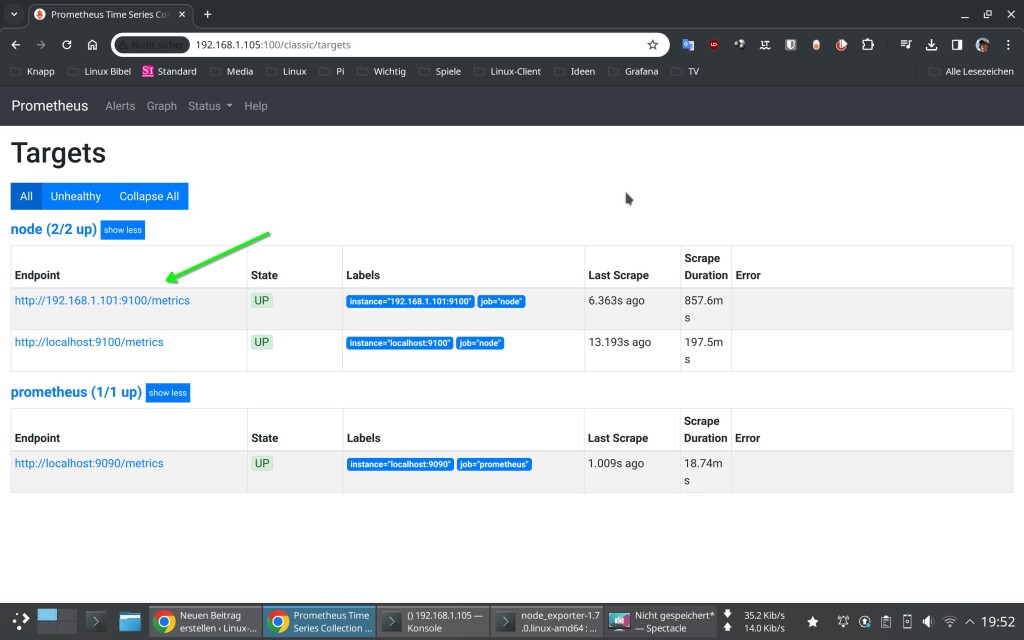The image size is (1024, 640).
Task: Reload the Prometheus targets page
Action: (x=67, y=45)
